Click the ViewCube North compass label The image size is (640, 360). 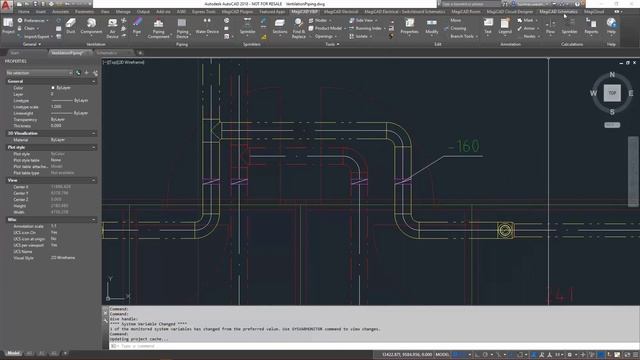coord(612,75)
